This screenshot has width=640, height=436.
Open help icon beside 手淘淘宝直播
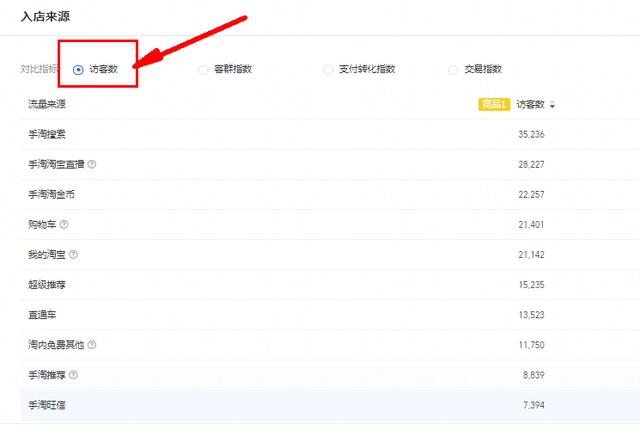(92, 165)
